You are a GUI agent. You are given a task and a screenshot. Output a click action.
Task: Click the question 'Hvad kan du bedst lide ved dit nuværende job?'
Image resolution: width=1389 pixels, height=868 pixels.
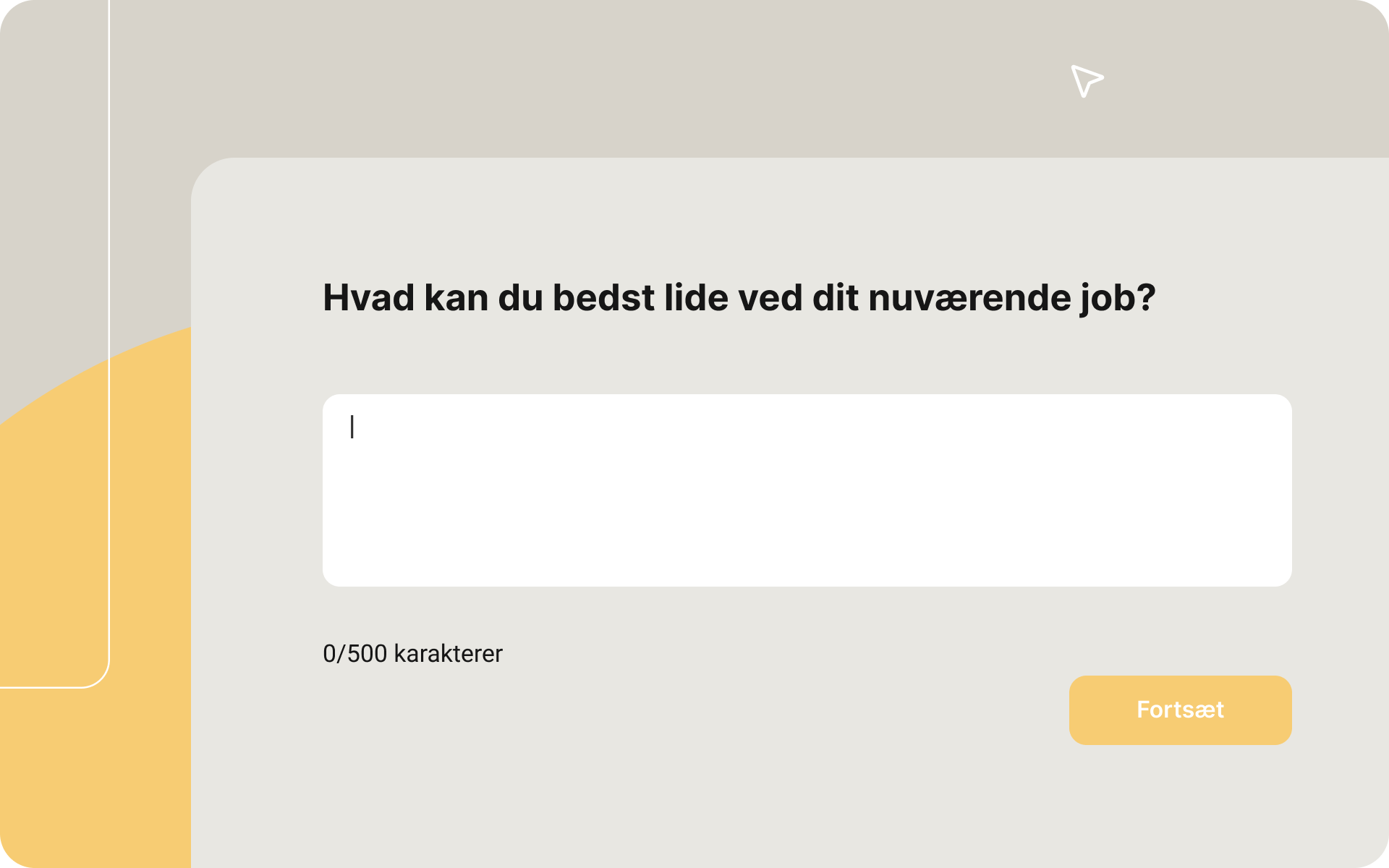(x=738, y=297)
